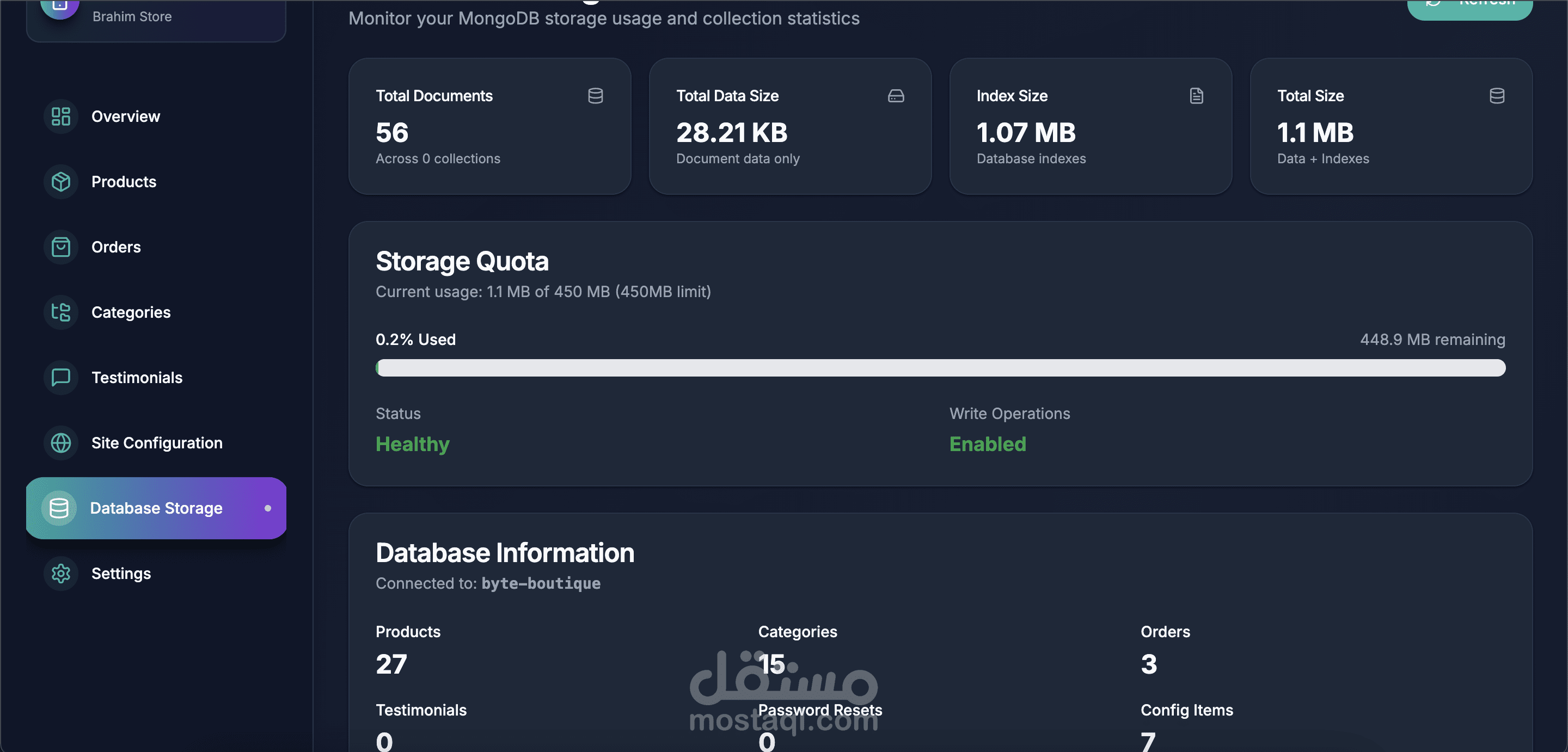Click the Products box icon
The image size is (1568, 752).
(x=61, y=181)
